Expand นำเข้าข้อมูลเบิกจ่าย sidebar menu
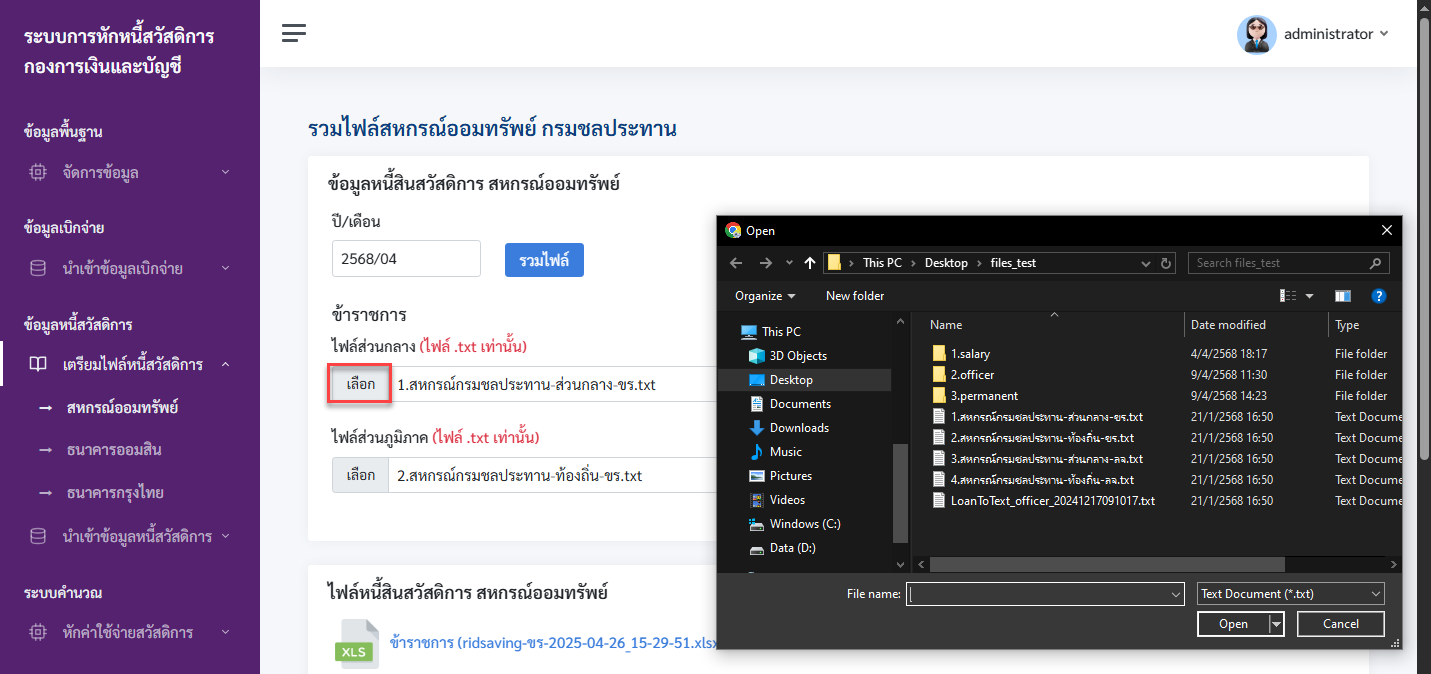Screen dimensions: 1431x674 pos(130,268)
